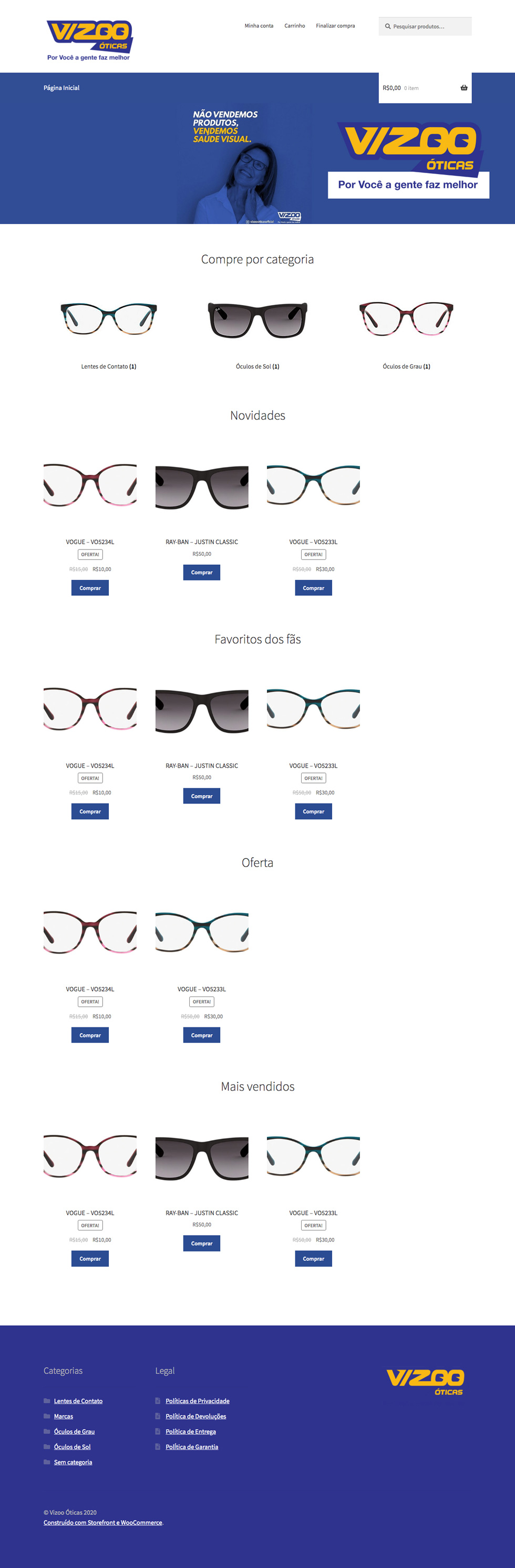Click folder icon beside Óculos de Sol

pos(47,1447)
